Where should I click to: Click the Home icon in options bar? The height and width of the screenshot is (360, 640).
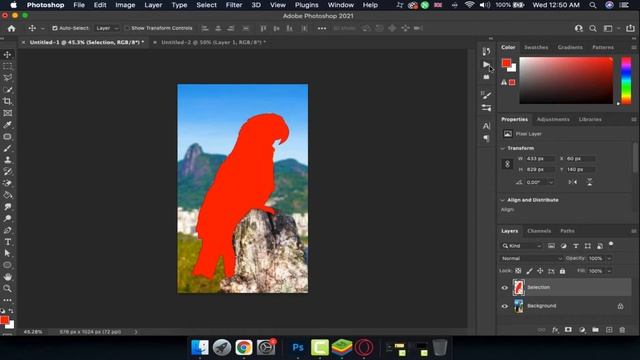click(11, 28)
